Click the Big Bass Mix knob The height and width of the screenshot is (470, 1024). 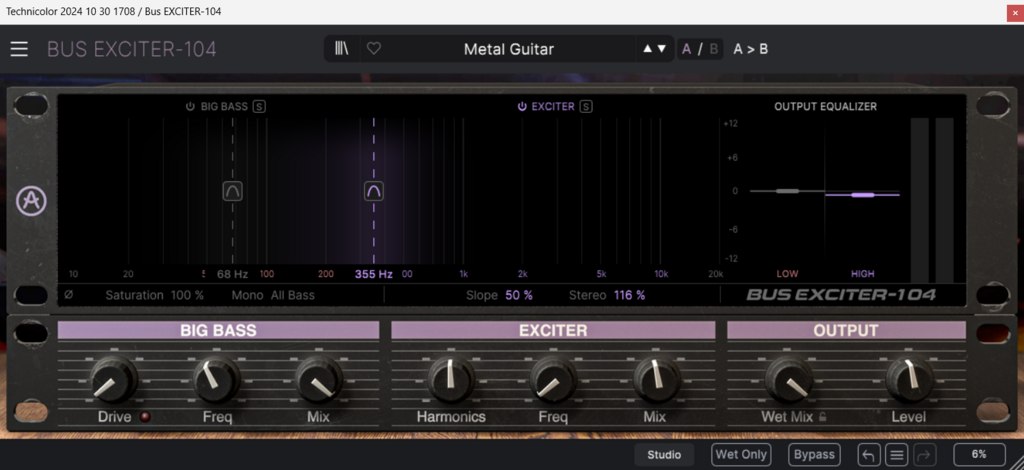coord(319,379)
